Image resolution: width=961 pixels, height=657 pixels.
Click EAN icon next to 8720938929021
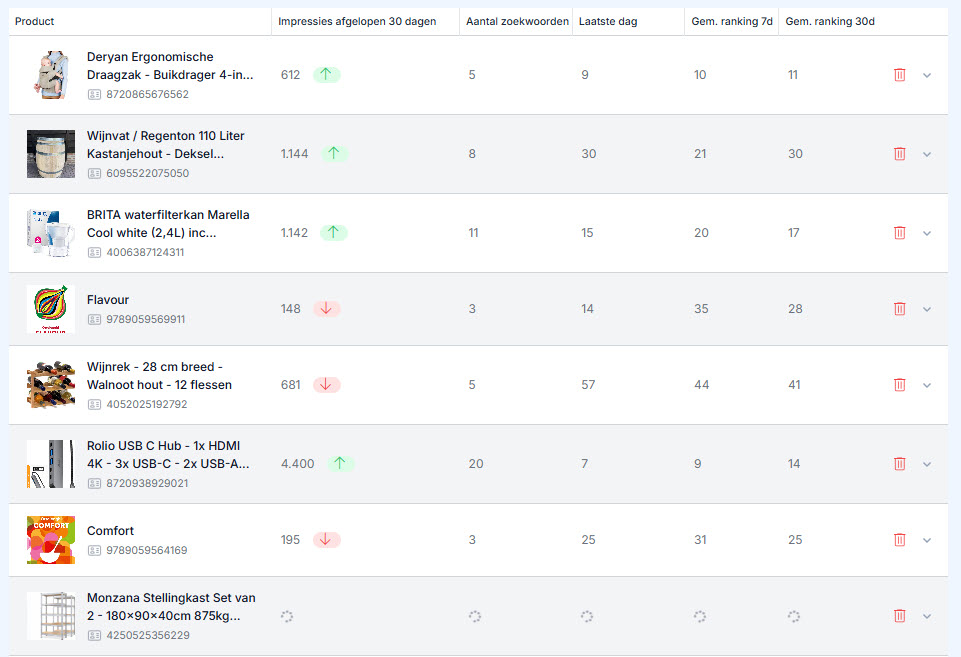click(x=94, y=484)
